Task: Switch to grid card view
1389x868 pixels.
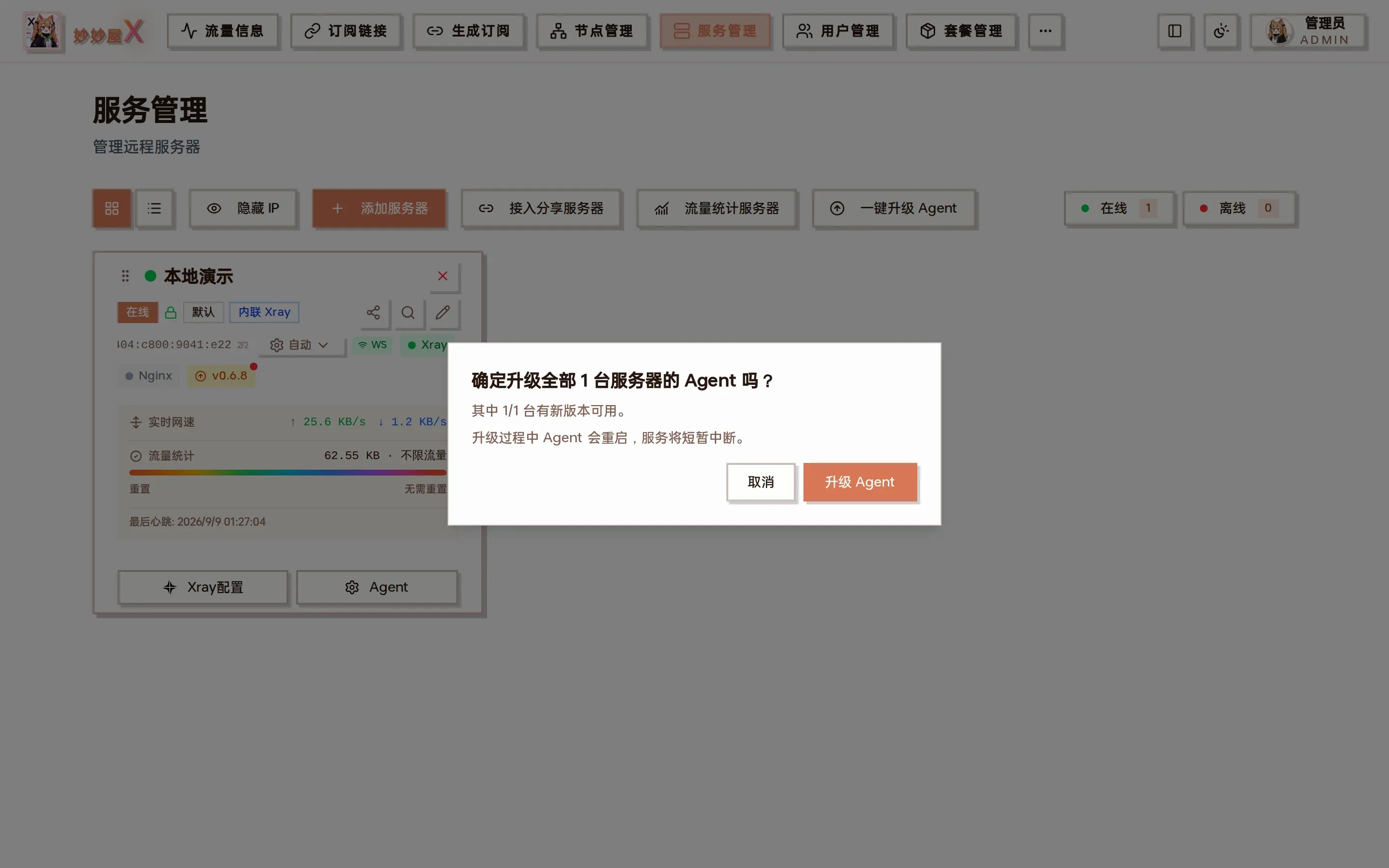Action: tap(112, 208)
